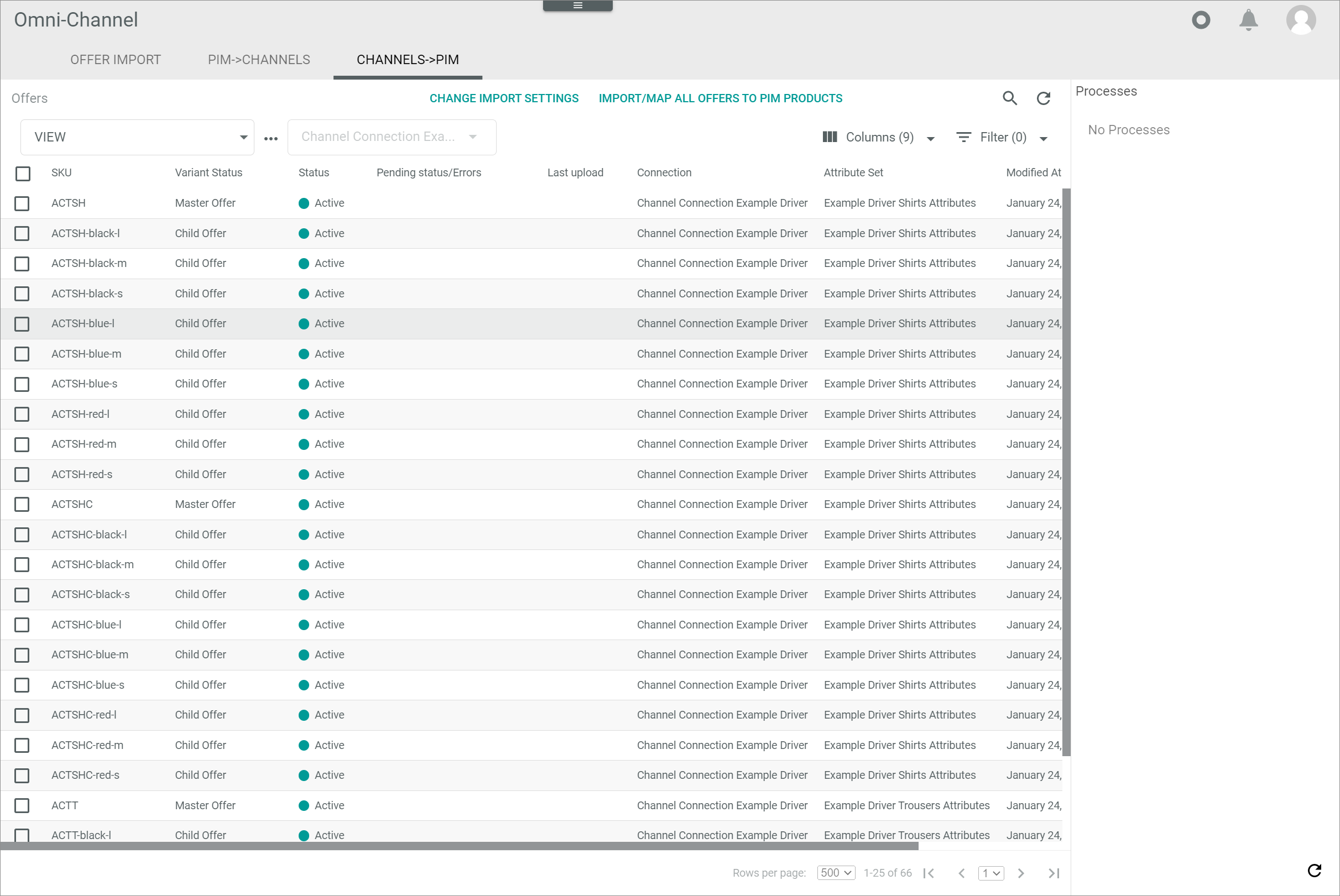Click the ACTSH-red-s SKU cell
1340x896 pixels.
[82, 474]
